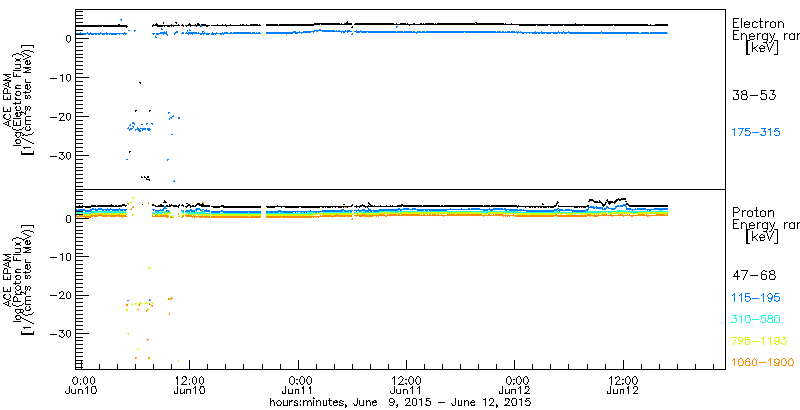Viewport: 800px width, 410px height.
Task: Click the -10 tick on electron flux axis
Action: pyautogui.click(x=60, y=78)
